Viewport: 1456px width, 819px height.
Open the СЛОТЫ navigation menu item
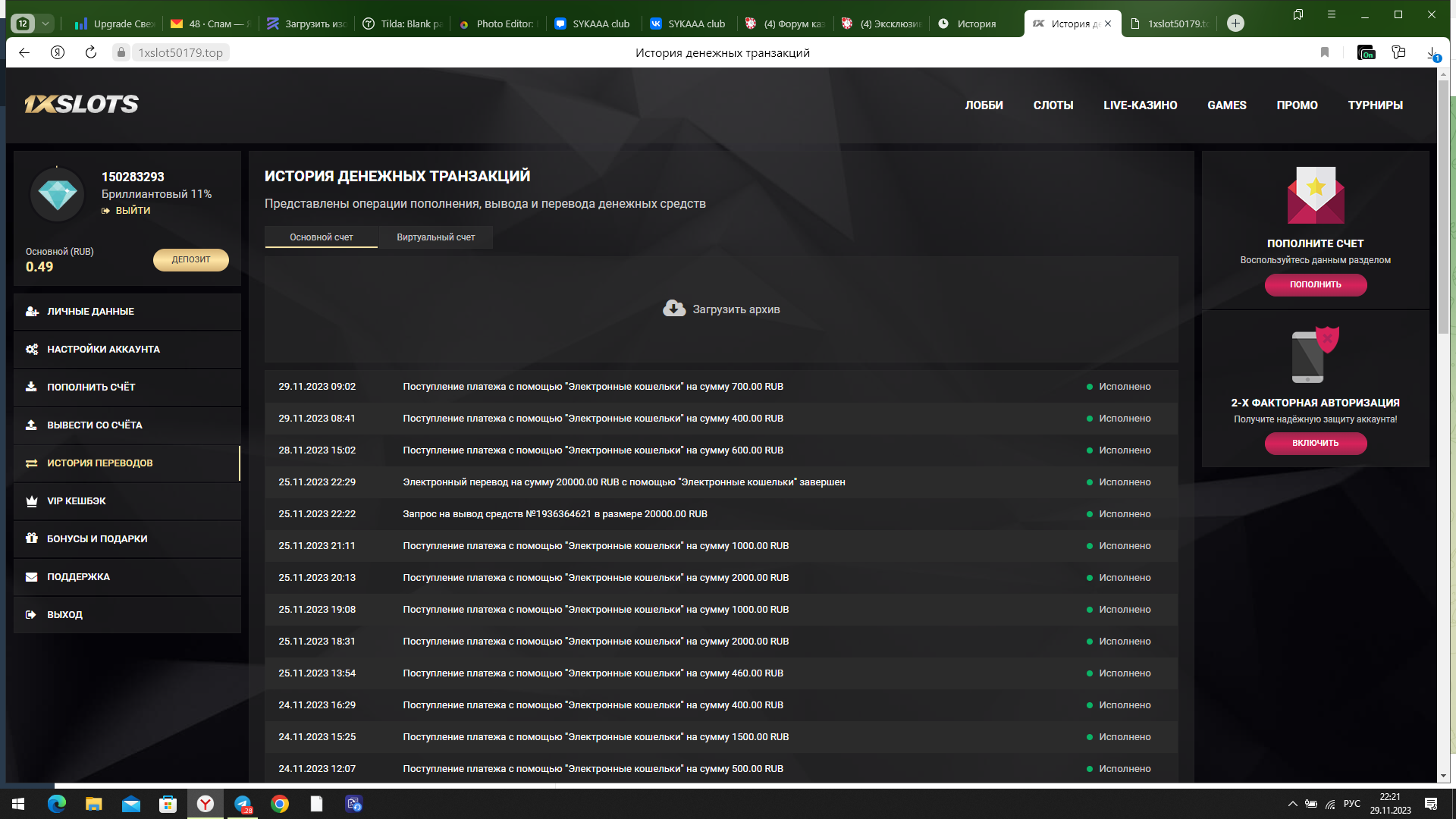click(x=1053, y=105)
